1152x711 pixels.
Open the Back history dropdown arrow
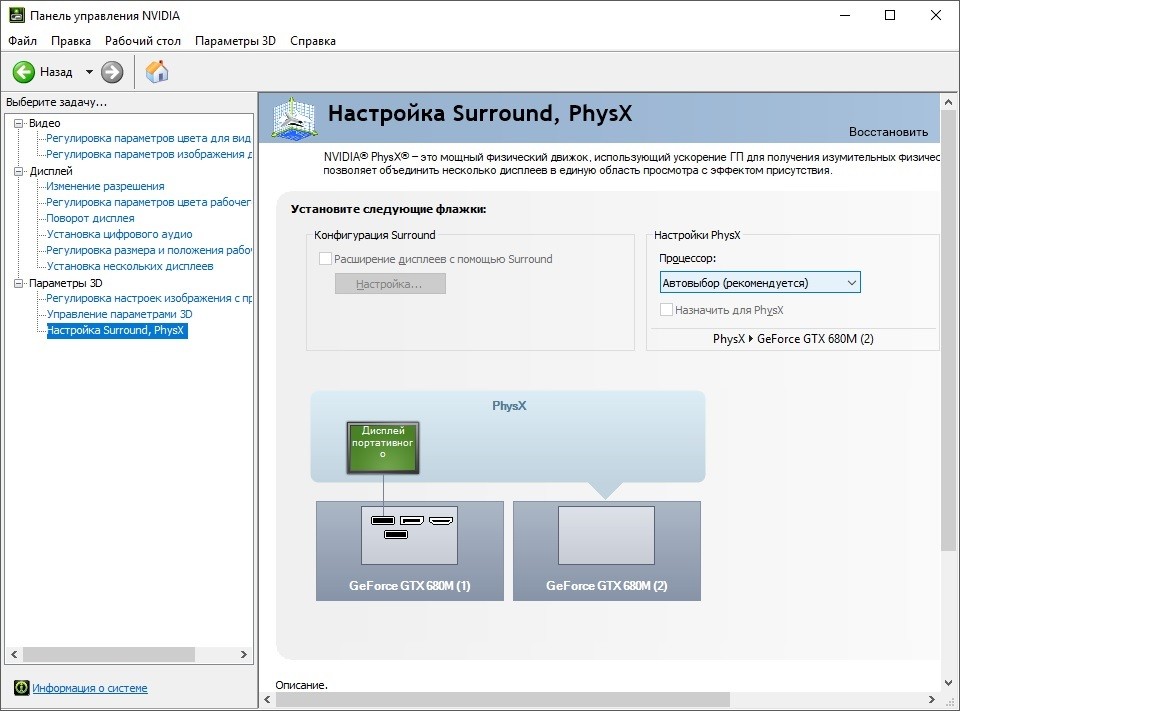[89, 72]
